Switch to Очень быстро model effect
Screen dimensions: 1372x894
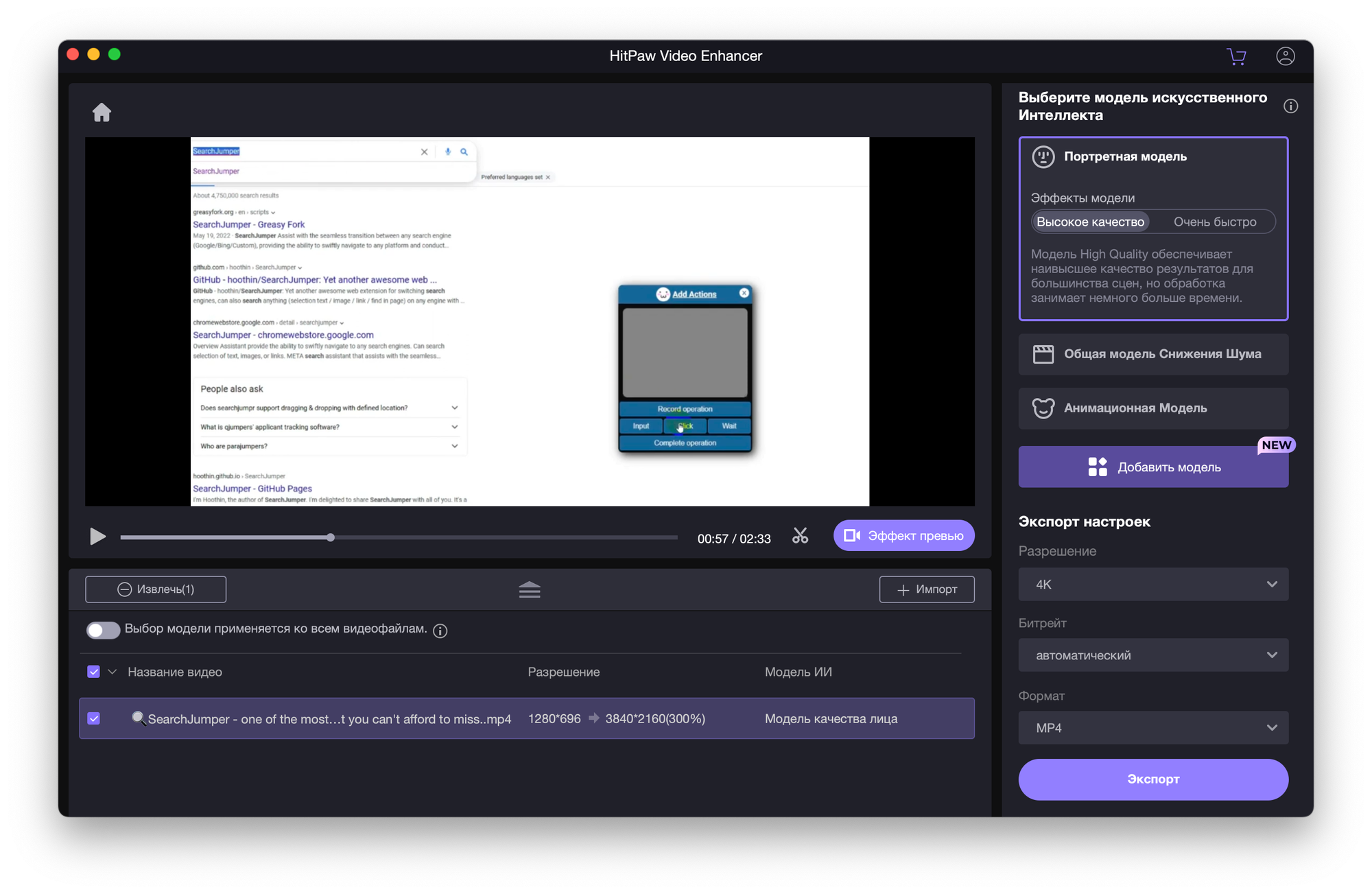tap(1214, 222)
